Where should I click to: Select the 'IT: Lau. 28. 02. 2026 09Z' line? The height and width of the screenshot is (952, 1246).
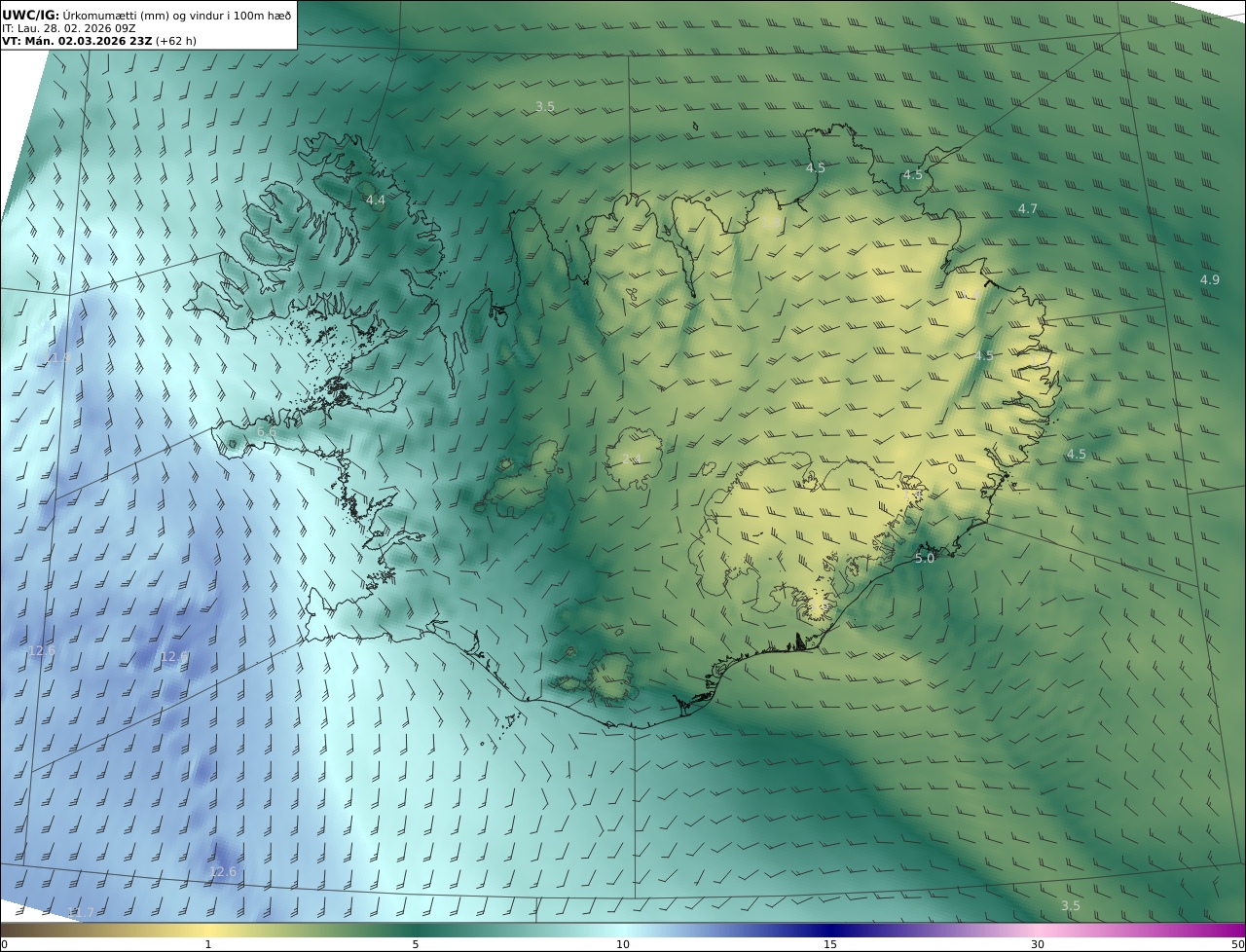tap(69, 28)
